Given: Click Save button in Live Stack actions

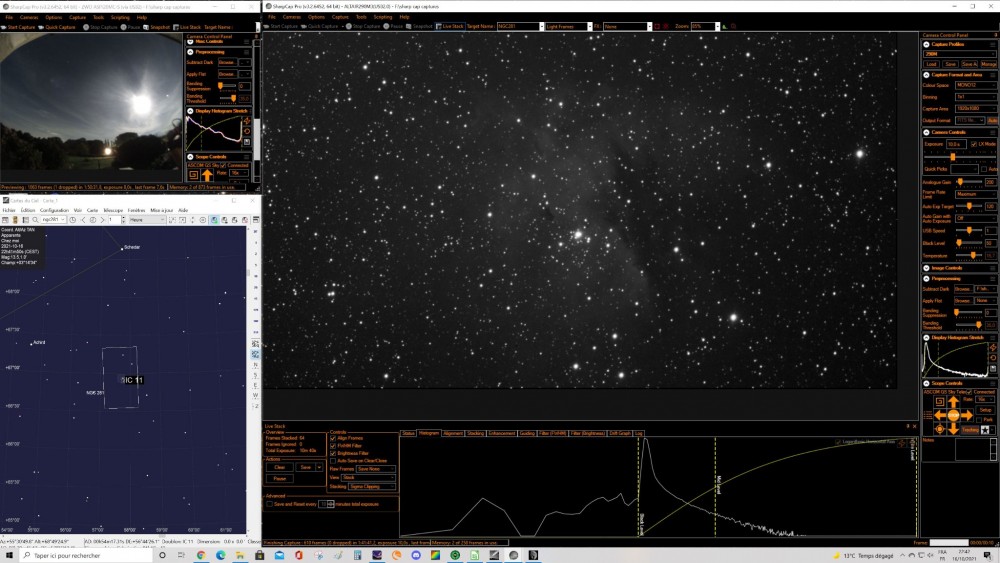Looking at the screenshot, I should pyautogui.click(x=305, y=467).
